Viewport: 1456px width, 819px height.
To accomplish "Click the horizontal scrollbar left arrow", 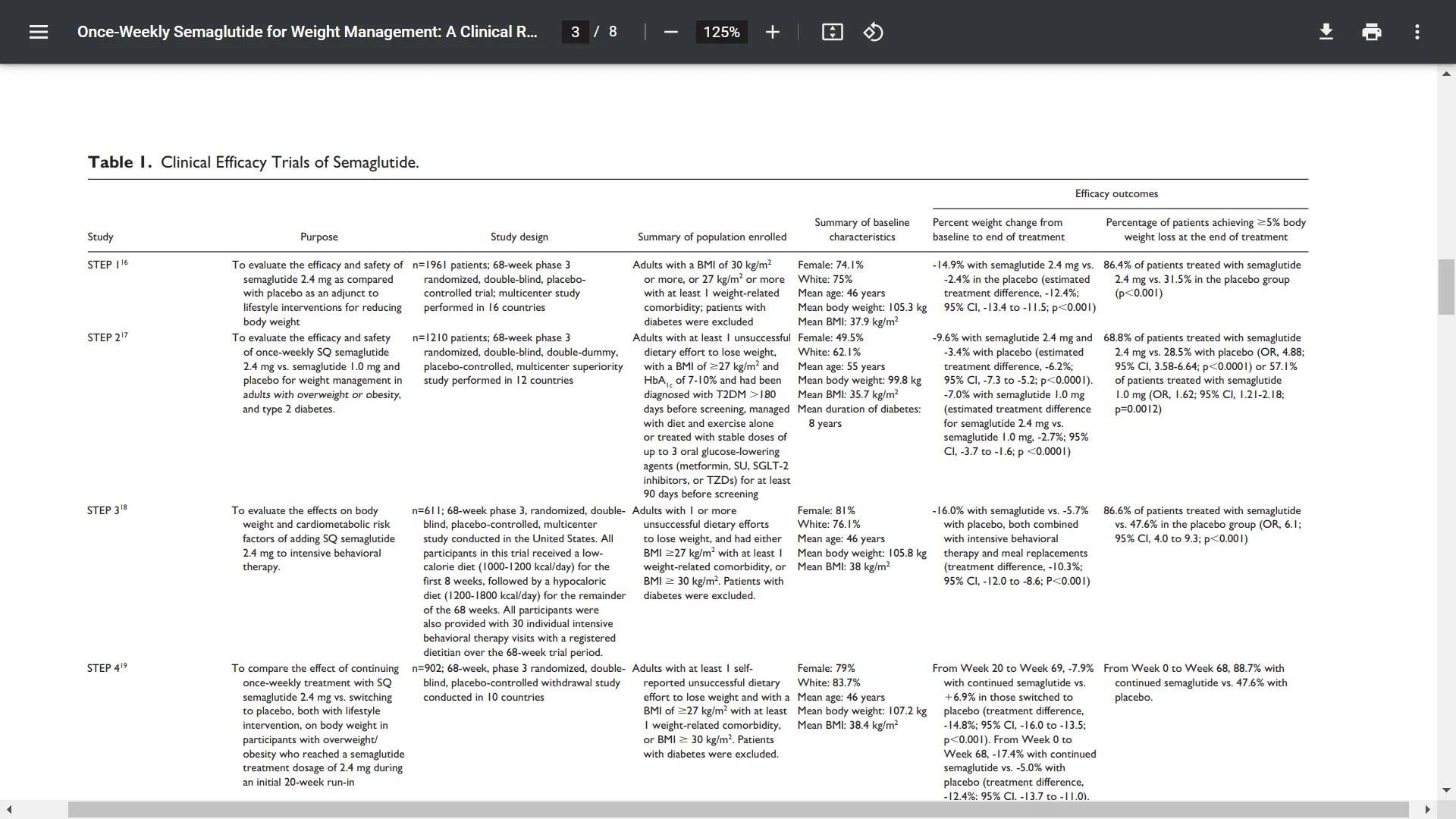I will [9, 810].
